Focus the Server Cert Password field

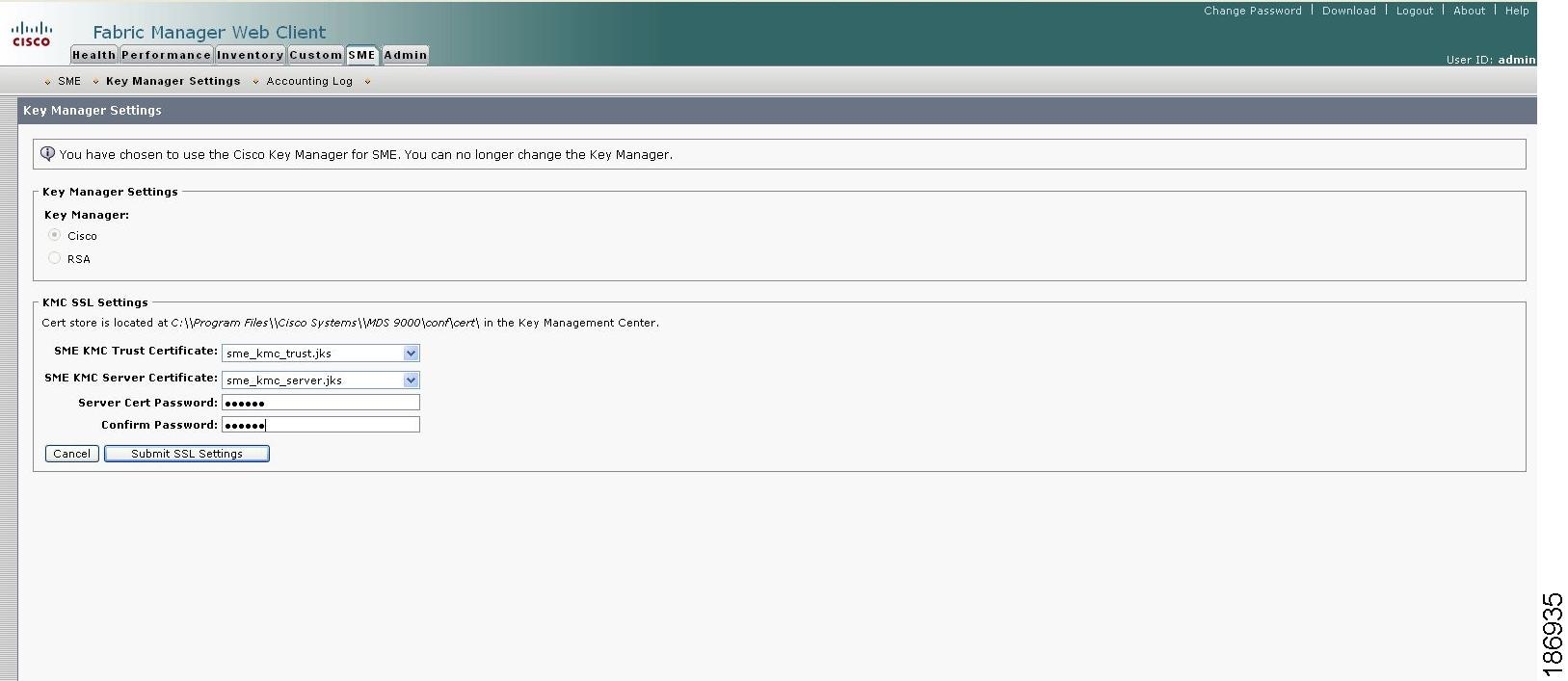(321, 403)
